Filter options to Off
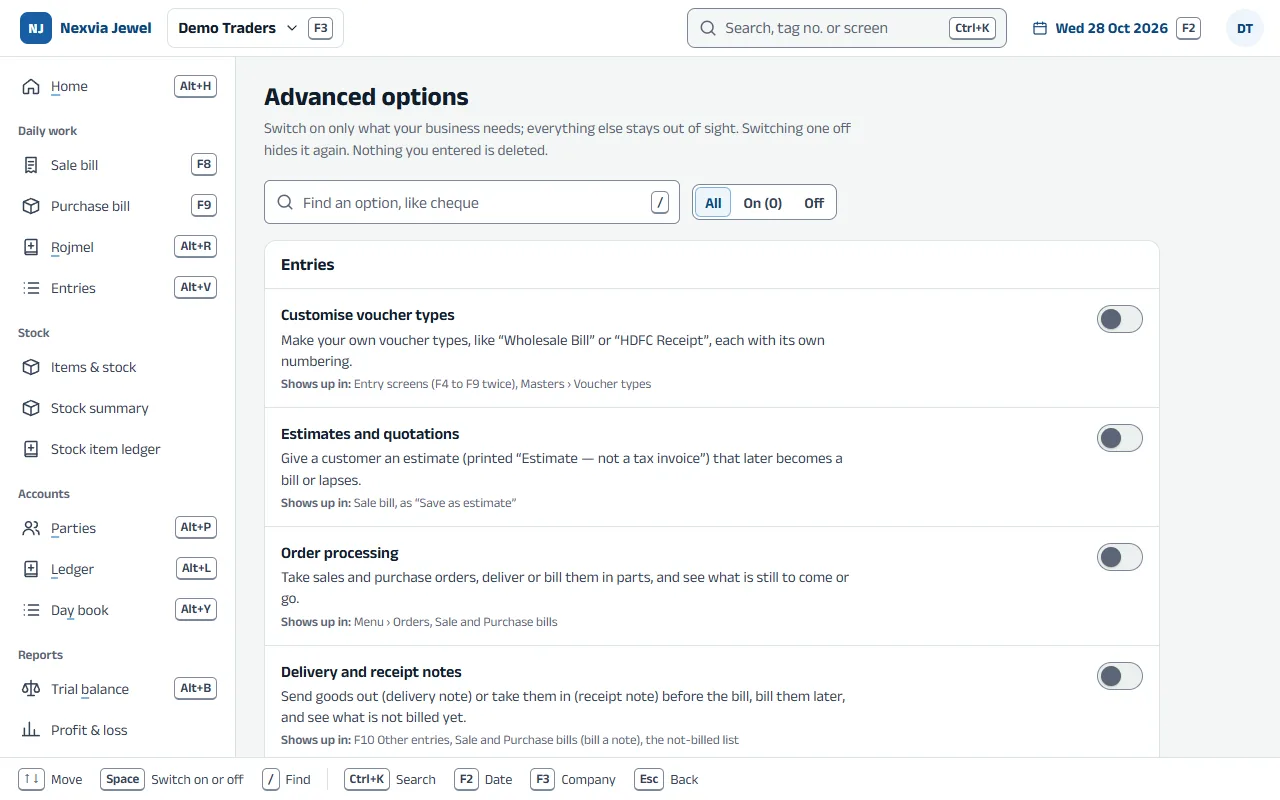1280x800 pixels. (814, 203)
